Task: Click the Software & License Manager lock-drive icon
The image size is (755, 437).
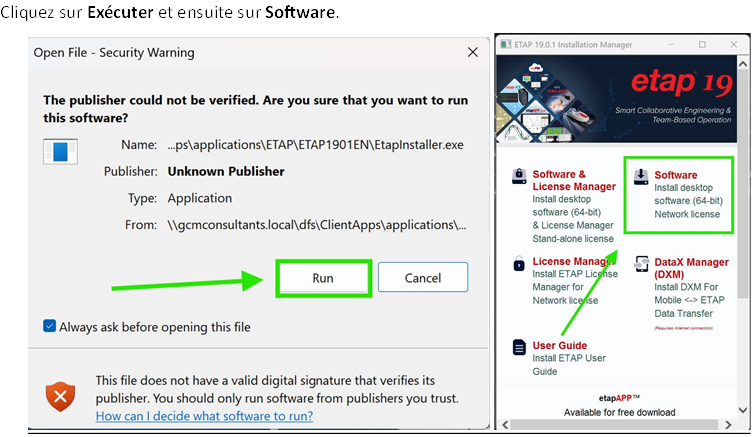Action: [x=519, y=176]
